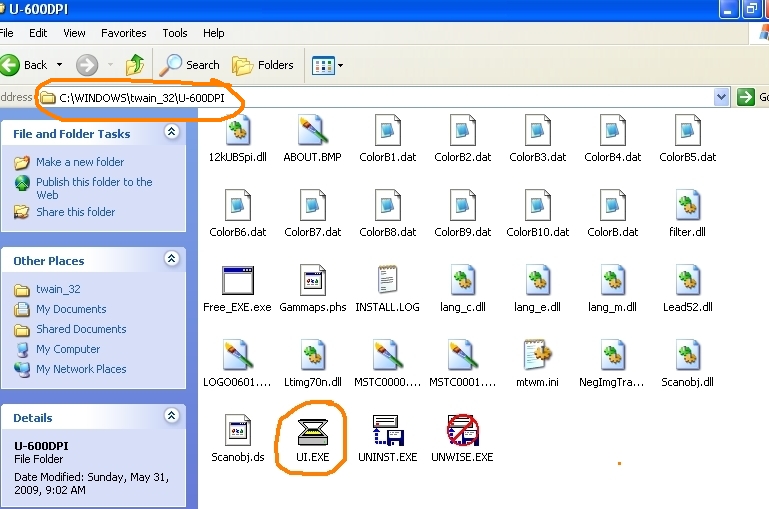Select the Ltimg70n.dll file
This screenshot has height=509, width=769.
click(x=312, y=363)
